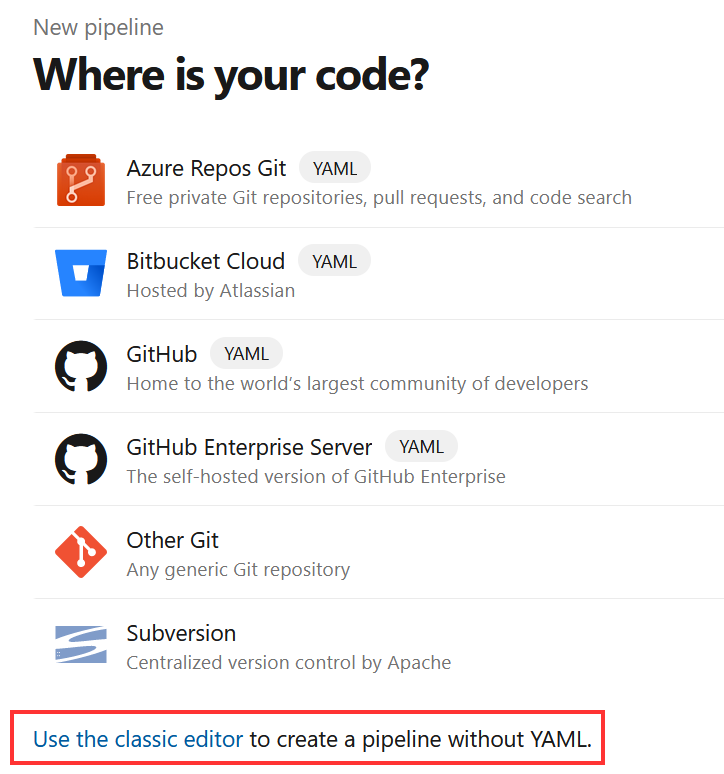Click the YAML badge beside Azure Repos Git
This screenshot has width=724, height=774.
coord(335,168)
